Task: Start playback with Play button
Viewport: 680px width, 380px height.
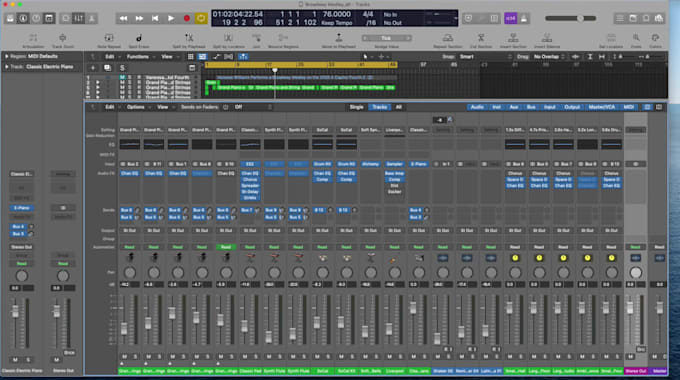Action: (171, 18)
